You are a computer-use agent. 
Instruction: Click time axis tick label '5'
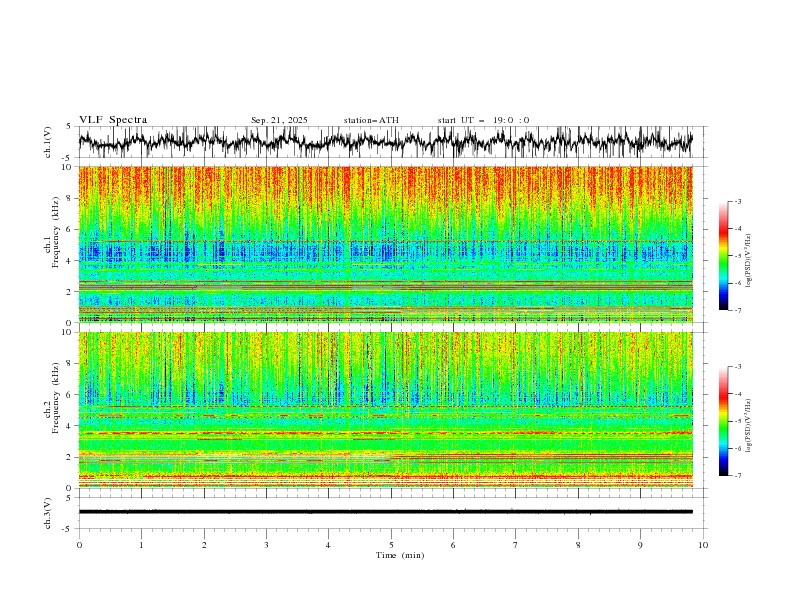pos(391,545)
